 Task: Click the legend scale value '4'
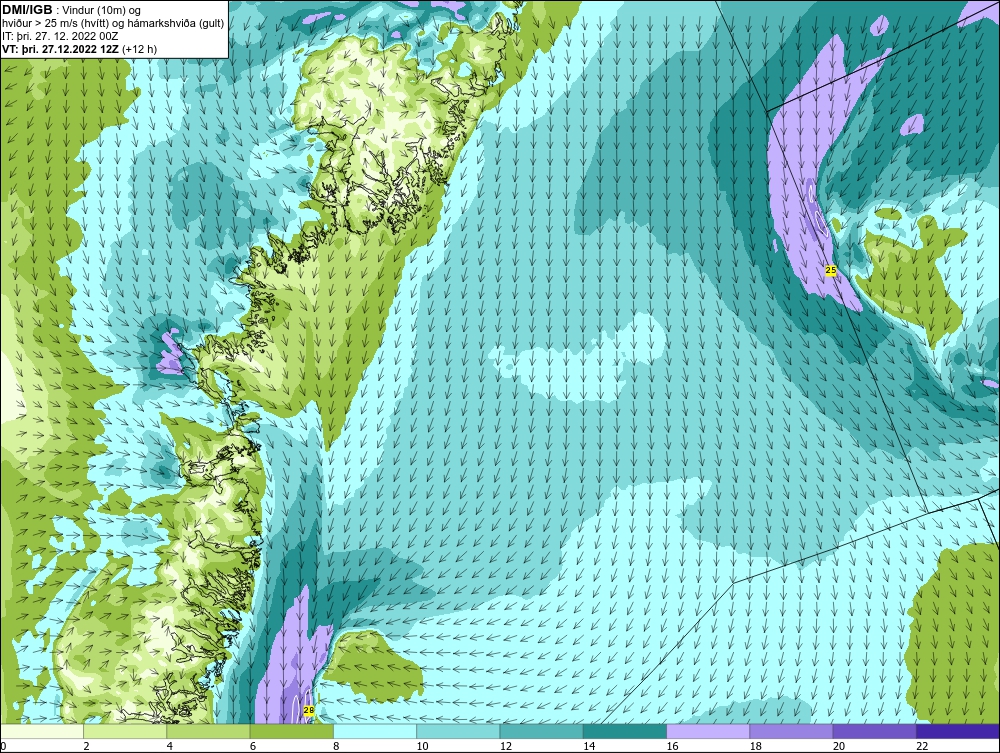click(170, 747)
